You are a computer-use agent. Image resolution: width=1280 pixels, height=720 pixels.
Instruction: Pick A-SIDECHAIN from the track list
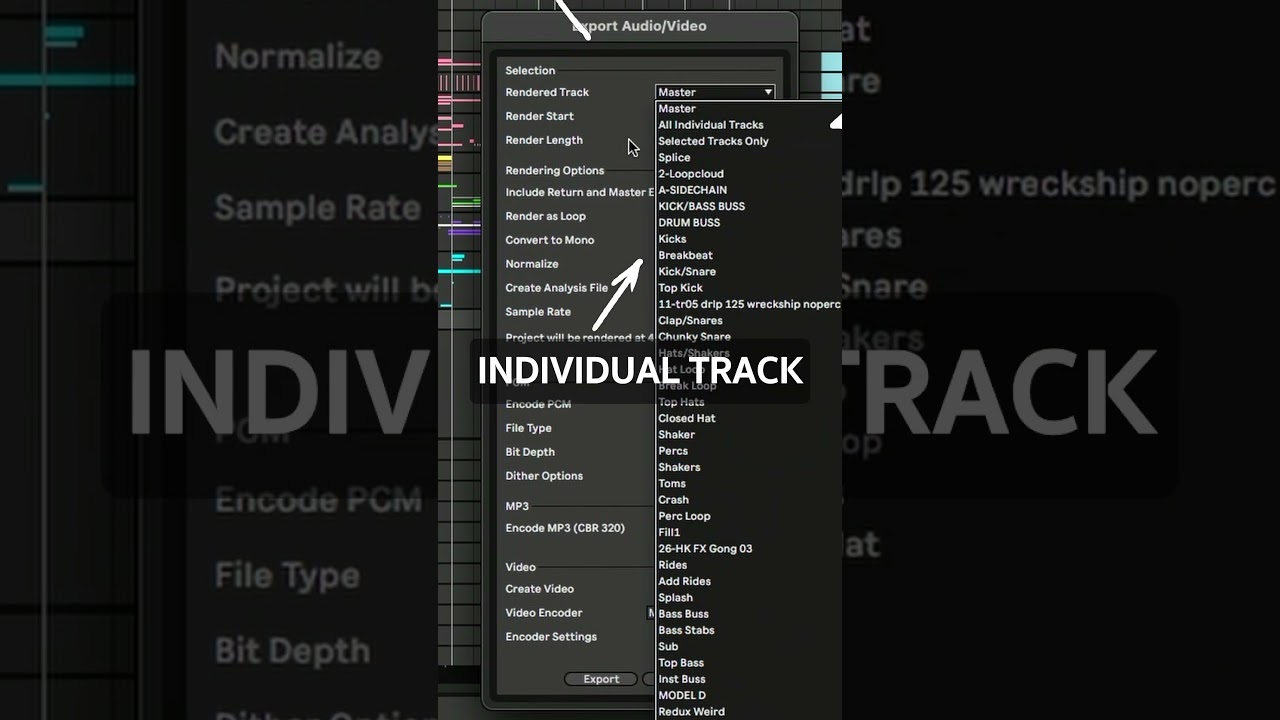coord(692,190)
